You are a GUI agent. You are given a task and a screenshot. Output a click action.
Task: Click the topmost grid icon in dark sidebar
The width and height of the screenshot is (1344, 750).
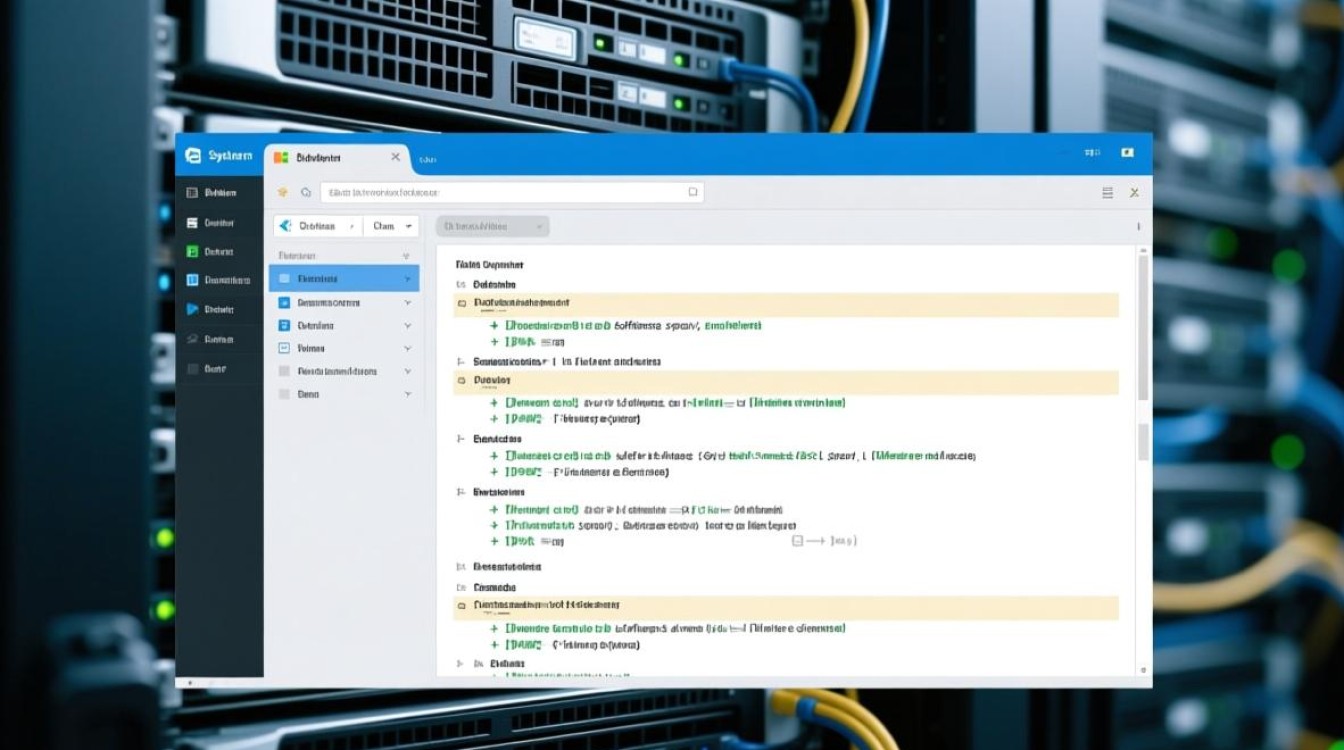[x=192, y=193]
